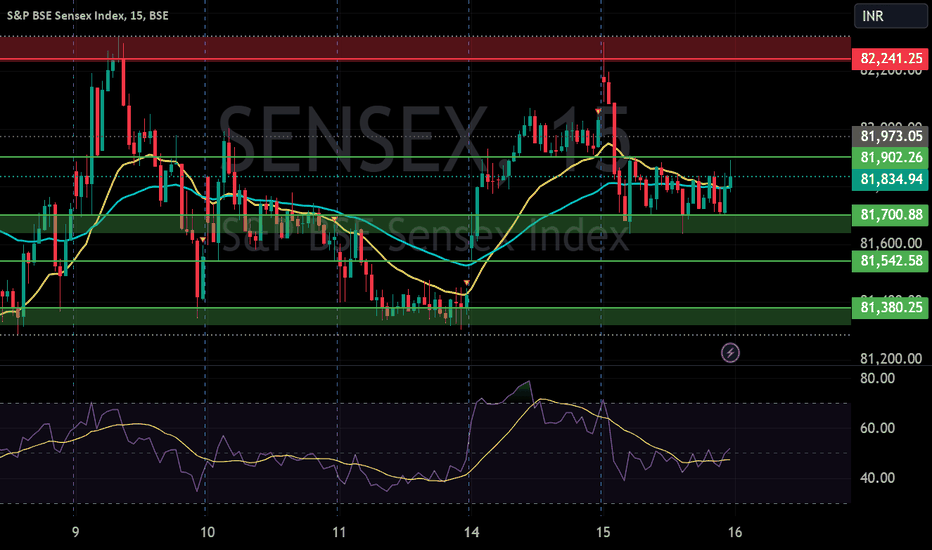Select the 81,834.94 current price label
Image resolution: width=932 pixels, height=550 pixels.
click(890, 179)
